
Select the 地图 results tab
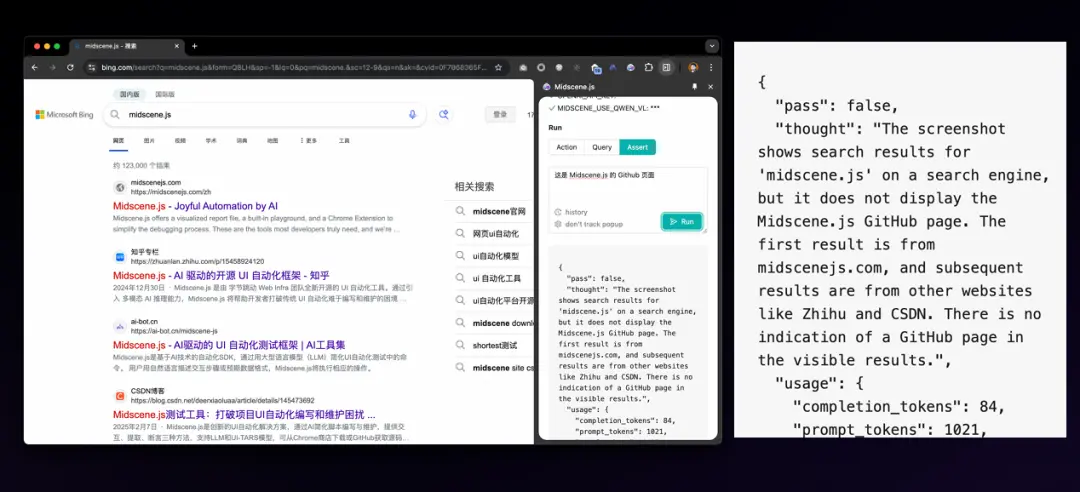coord(273,141)
